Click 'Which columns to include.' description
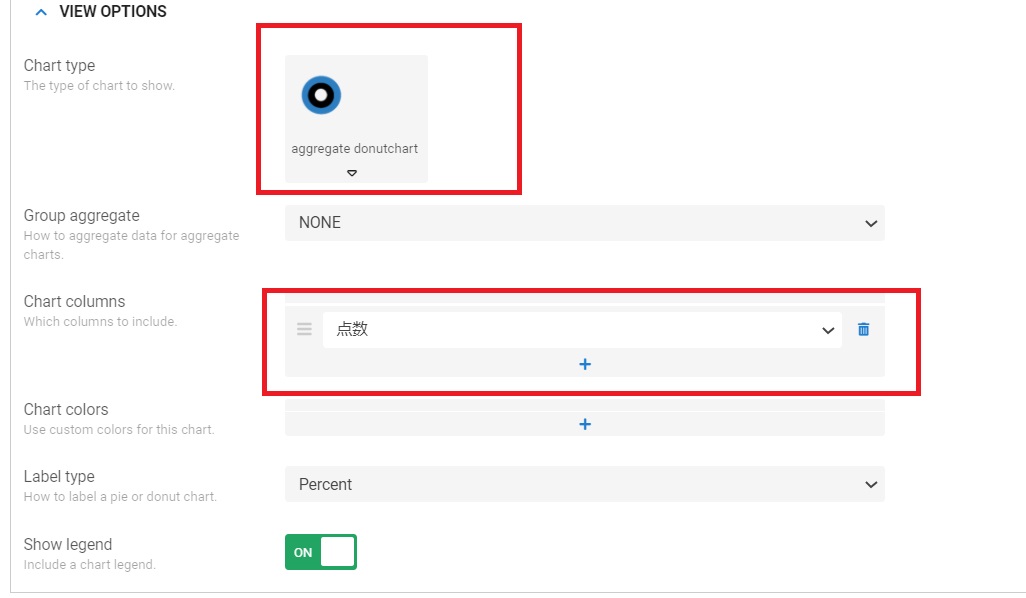1026x598 pixels. click(101, 322)
